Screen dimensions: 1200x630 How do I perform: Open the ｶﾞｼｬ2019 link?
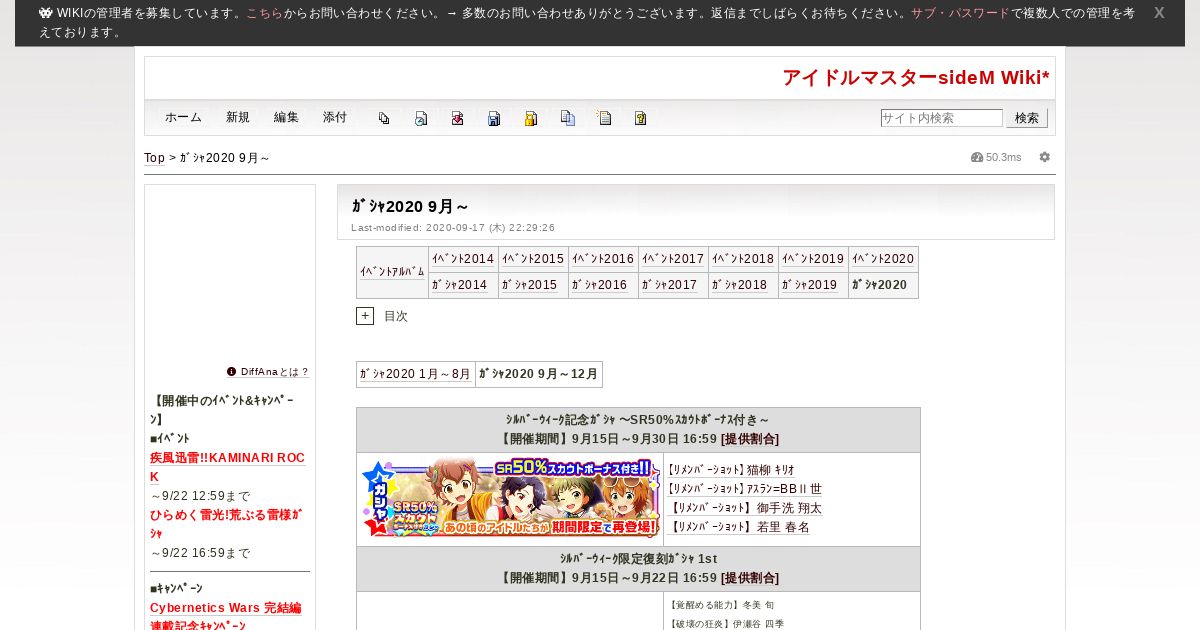(810, 285)
